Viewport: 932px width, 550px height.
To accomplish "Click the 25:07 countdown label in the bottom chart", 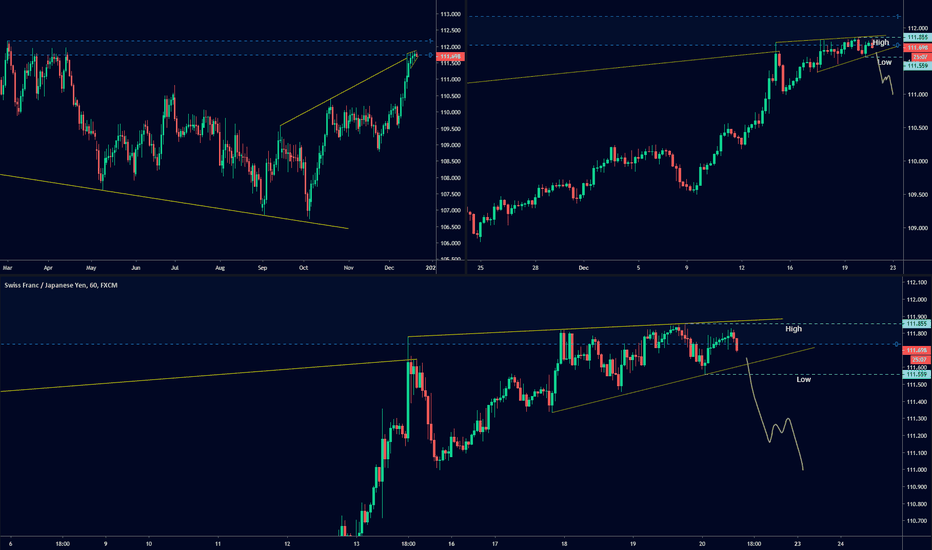I will (x=920, y=360).
